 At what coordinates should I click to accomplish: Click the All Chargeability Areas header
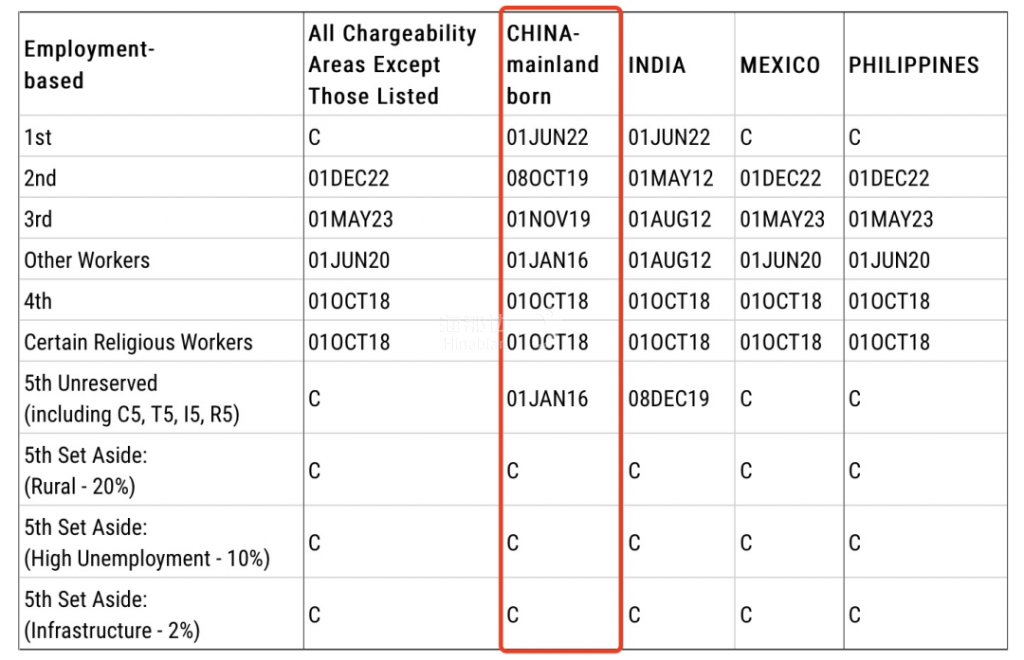[392, 65]
